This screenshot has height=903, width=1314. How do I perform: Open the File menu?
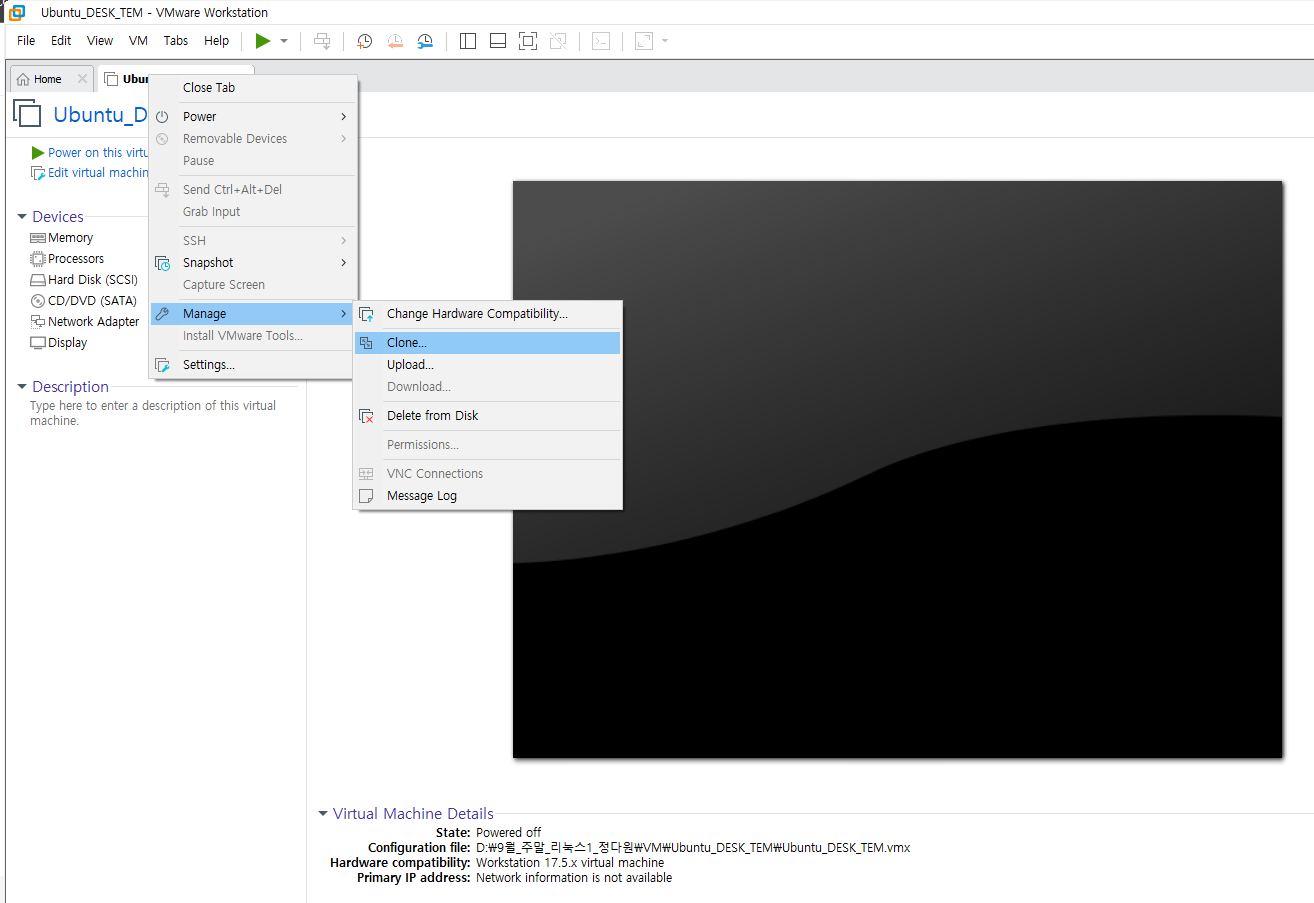[x=26, y=41]
